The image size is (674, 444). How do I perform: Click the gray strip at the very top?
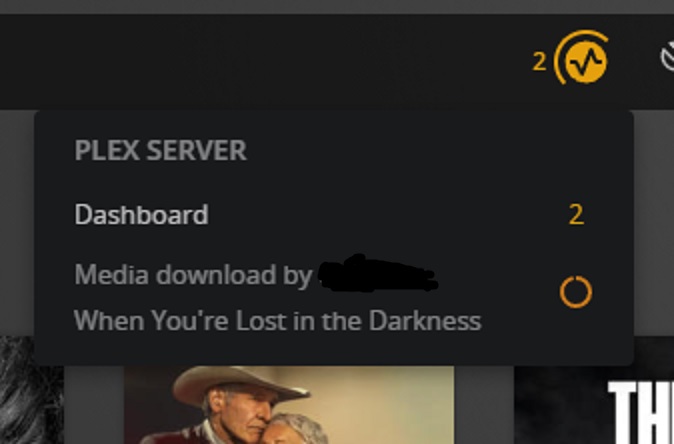pos(337,7)
